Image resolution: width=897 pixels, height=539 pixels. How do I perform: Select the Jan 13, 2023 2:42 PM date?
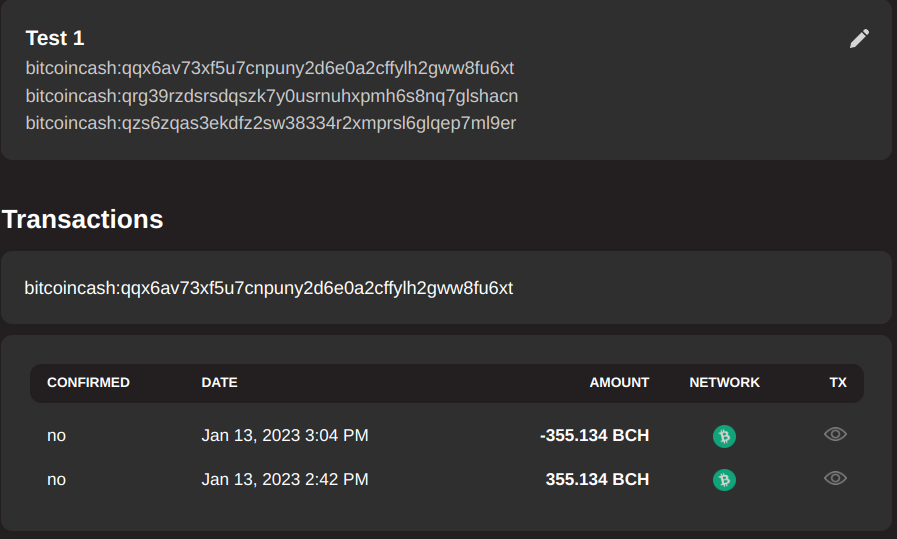(285, 479)
